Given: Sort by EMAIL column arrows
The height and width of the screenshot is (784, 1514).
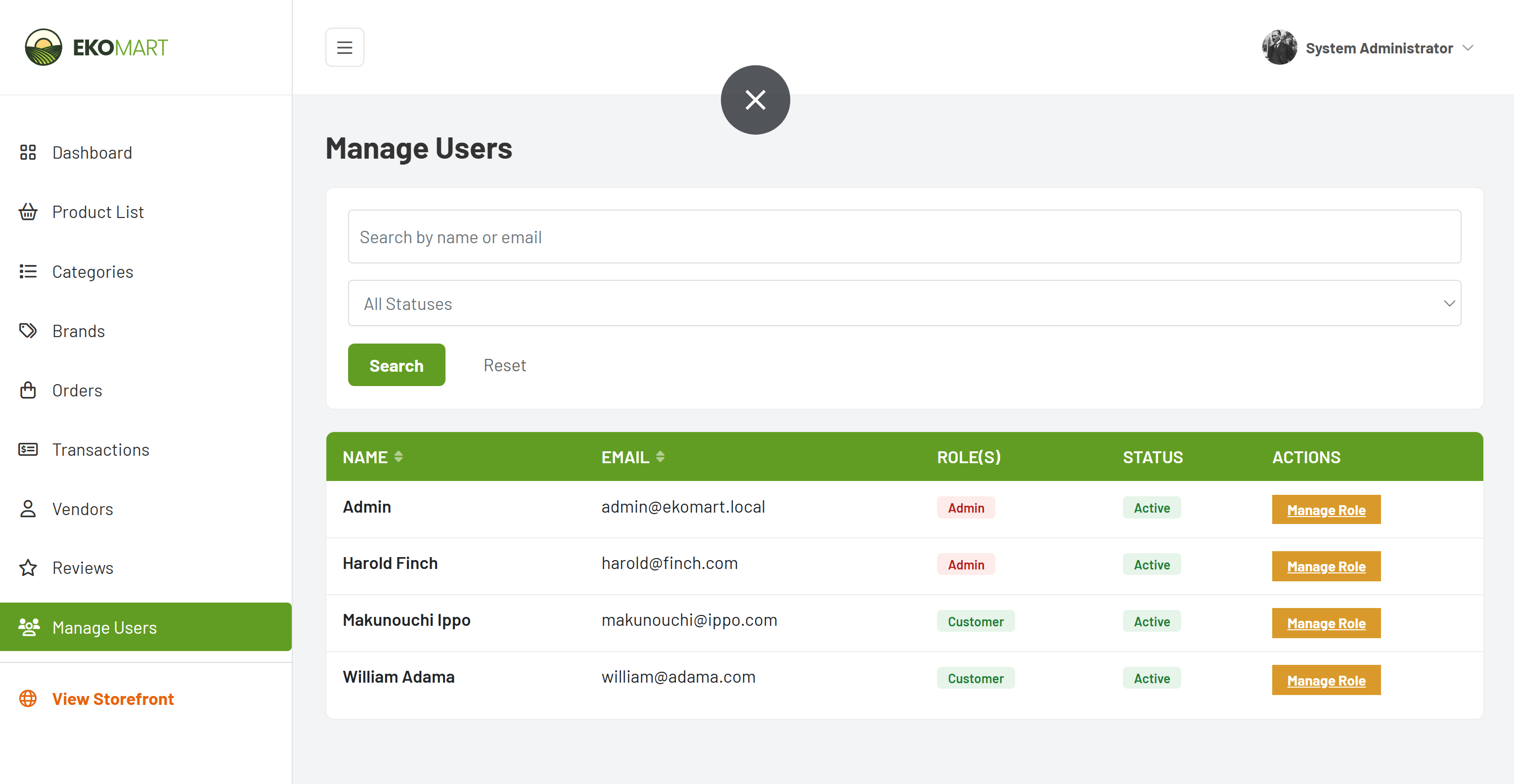Looking at the screenshot, I should (660, 457).
